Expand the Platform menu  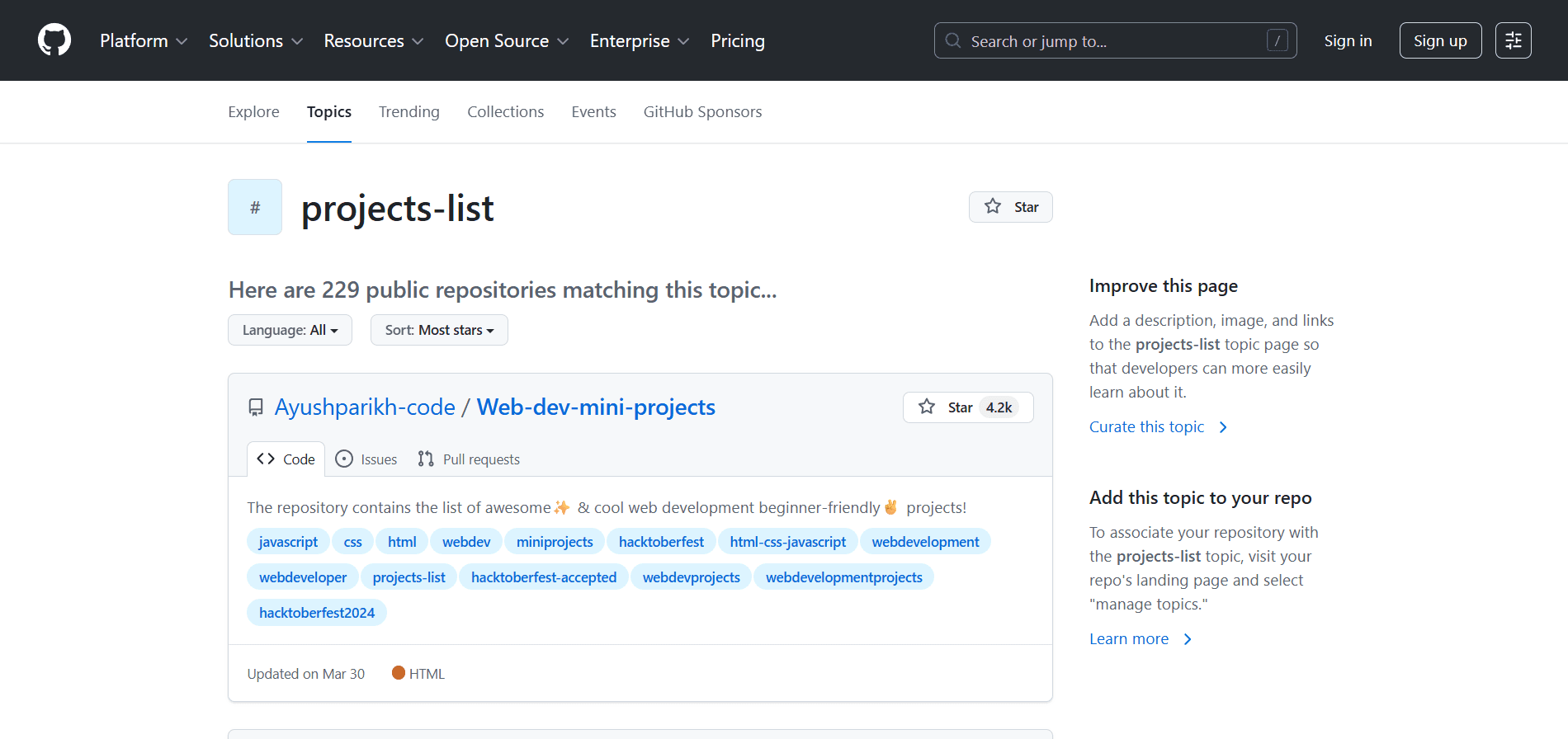[144, 40]
